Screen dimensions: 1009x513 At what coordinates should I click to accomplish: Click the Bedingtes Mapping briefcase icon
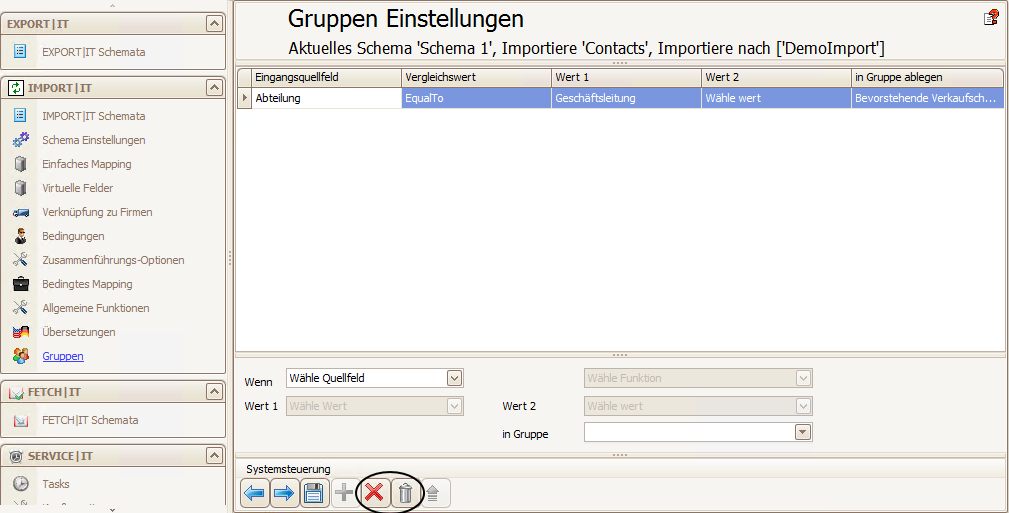[x=21, y=283]
